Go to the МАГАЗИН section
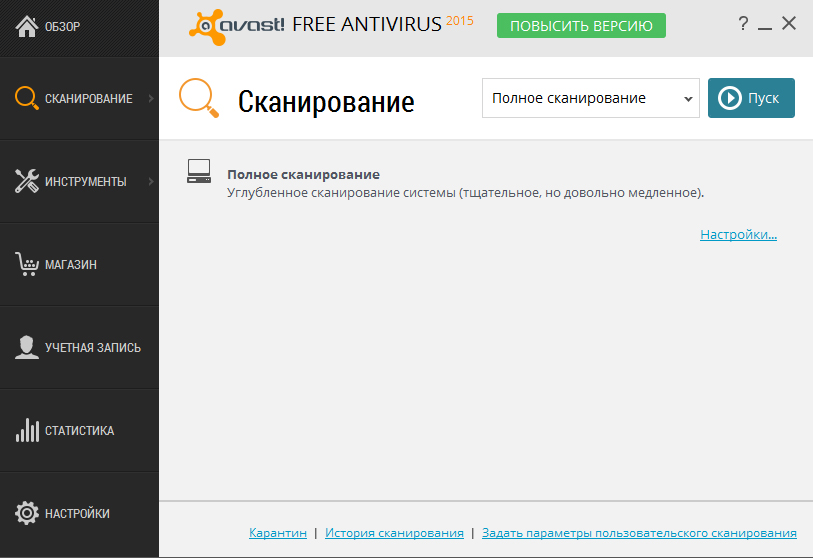Screen dimensions: 813x558 pyautogui.click(x=71, y=264)
